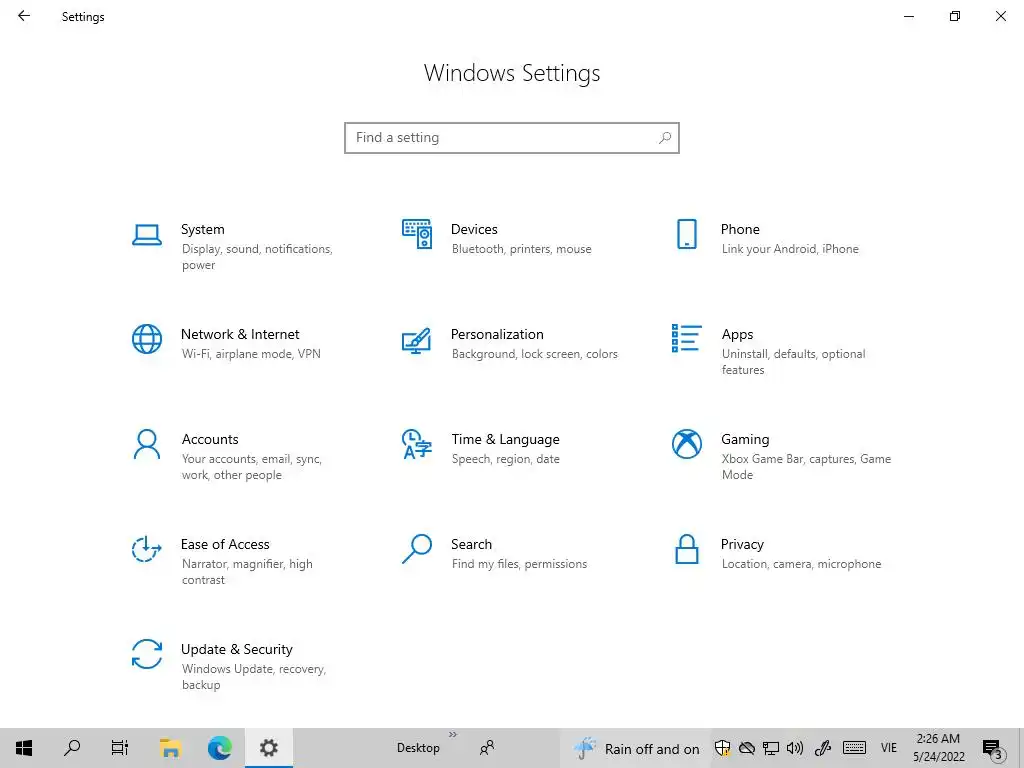Click the 'Settings' window title text
Image resolution: width=1024 pixels, height=768 pixels.
(83, 17)
